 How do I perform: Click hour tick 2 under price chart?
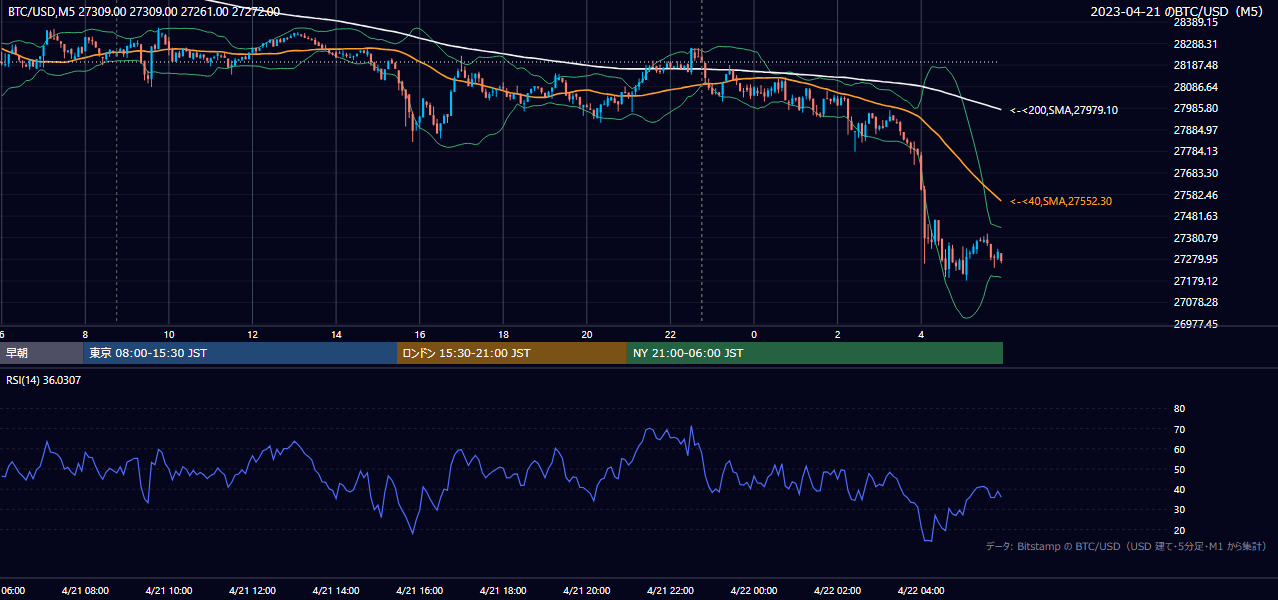click(x=838, y=334)
